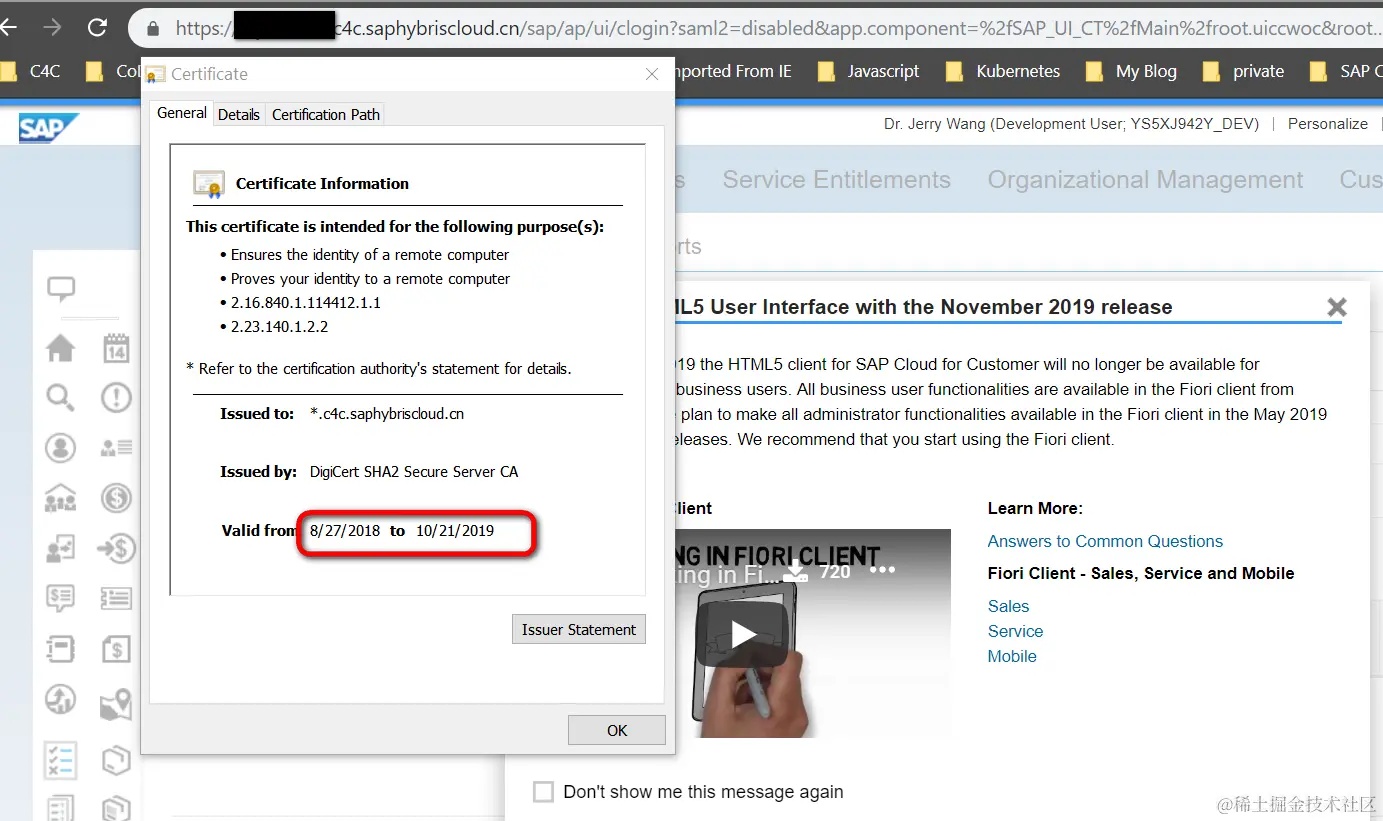Click the alert exclamation icon in the sidebar
Image resolution: width=1383 pixels, height=821 pixels.
115,398
